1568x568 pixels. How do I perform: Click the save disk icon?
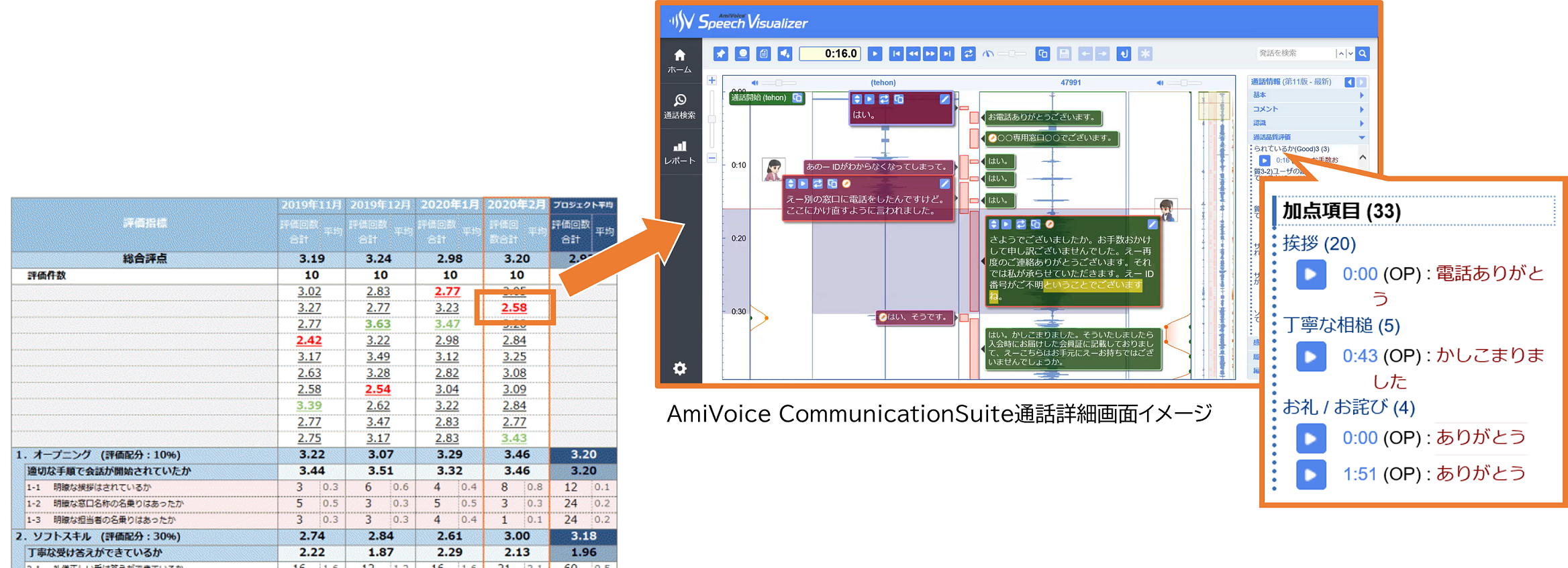[x=1064, y=54]
